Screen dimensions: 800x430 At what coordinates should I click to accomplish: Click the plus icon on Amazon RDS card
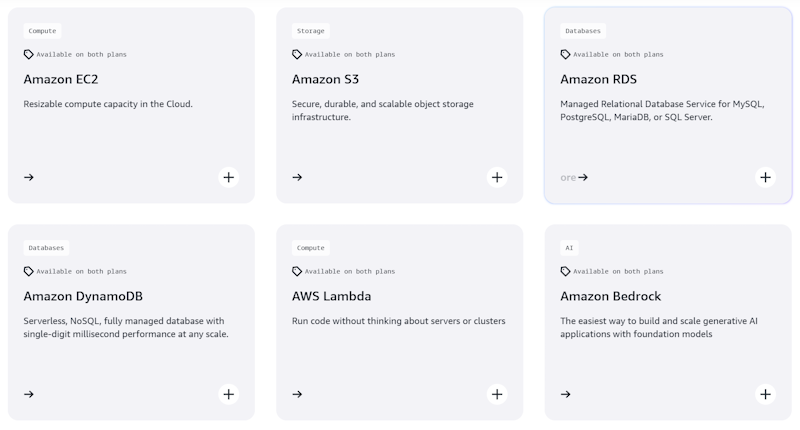point(765,177)
